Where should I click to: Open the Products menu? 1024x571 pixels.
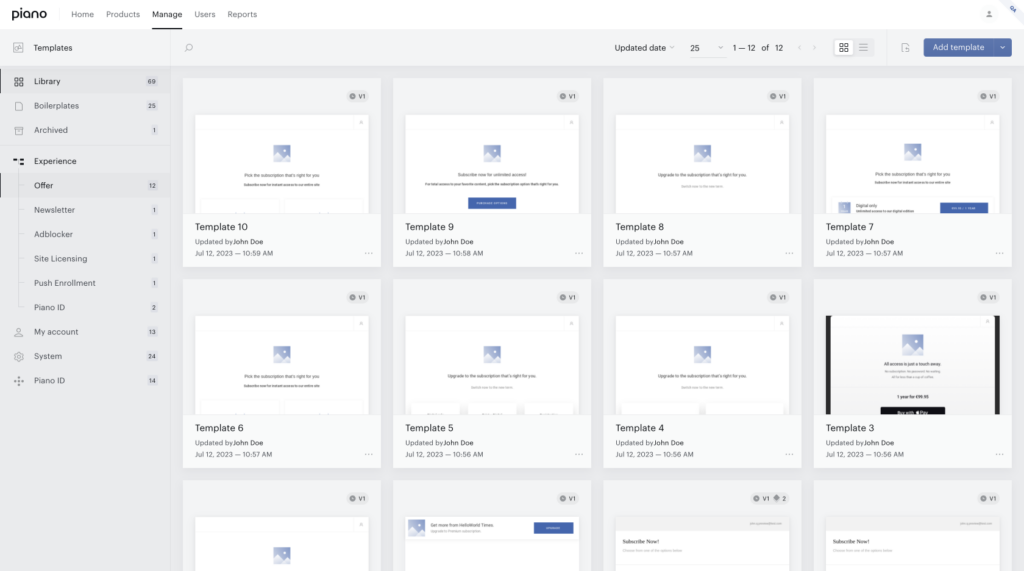coord(123,14)
